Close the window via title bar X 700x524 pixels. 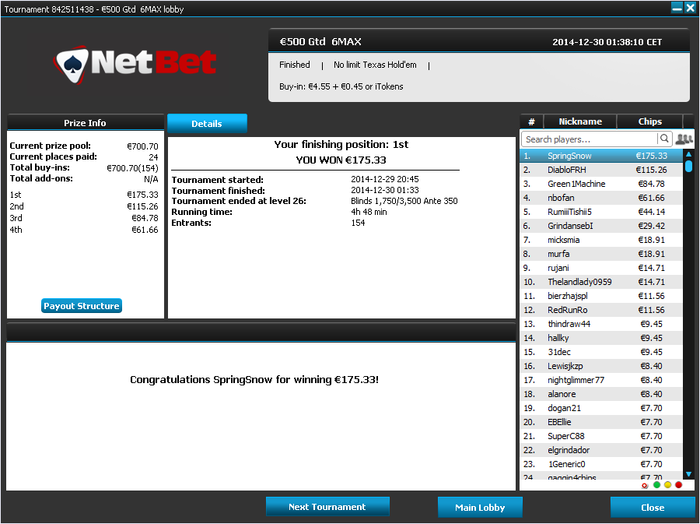[690, 8]
